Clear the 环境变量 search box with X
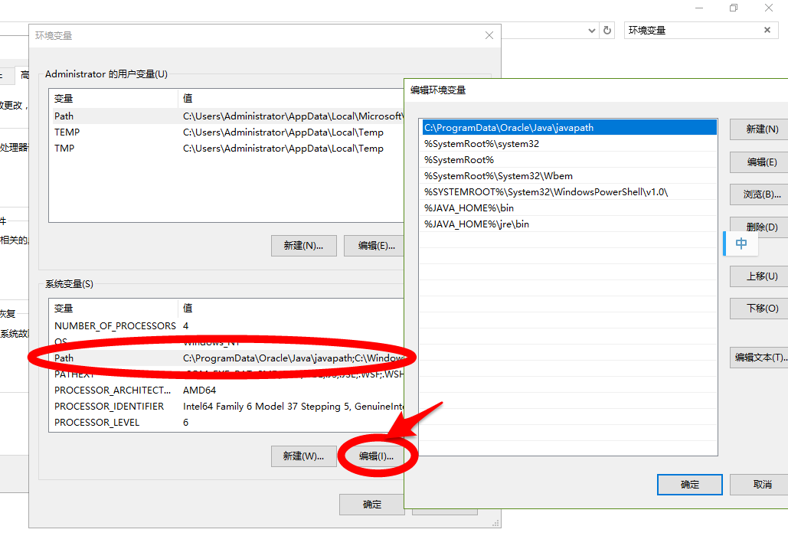Screen dimensions: 788x549 [x=768, y=30]
